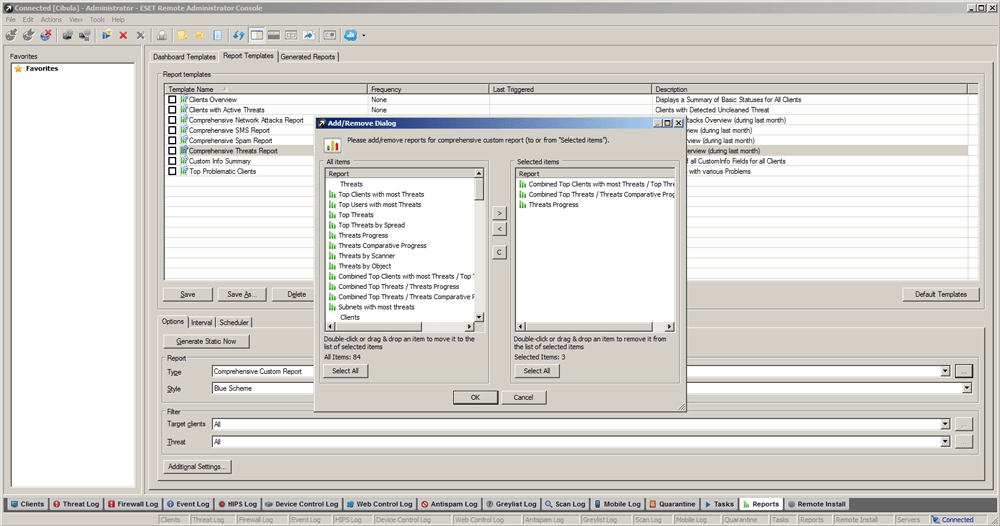Click the highlighted pane layout toolbar icon

pos(256,36)
